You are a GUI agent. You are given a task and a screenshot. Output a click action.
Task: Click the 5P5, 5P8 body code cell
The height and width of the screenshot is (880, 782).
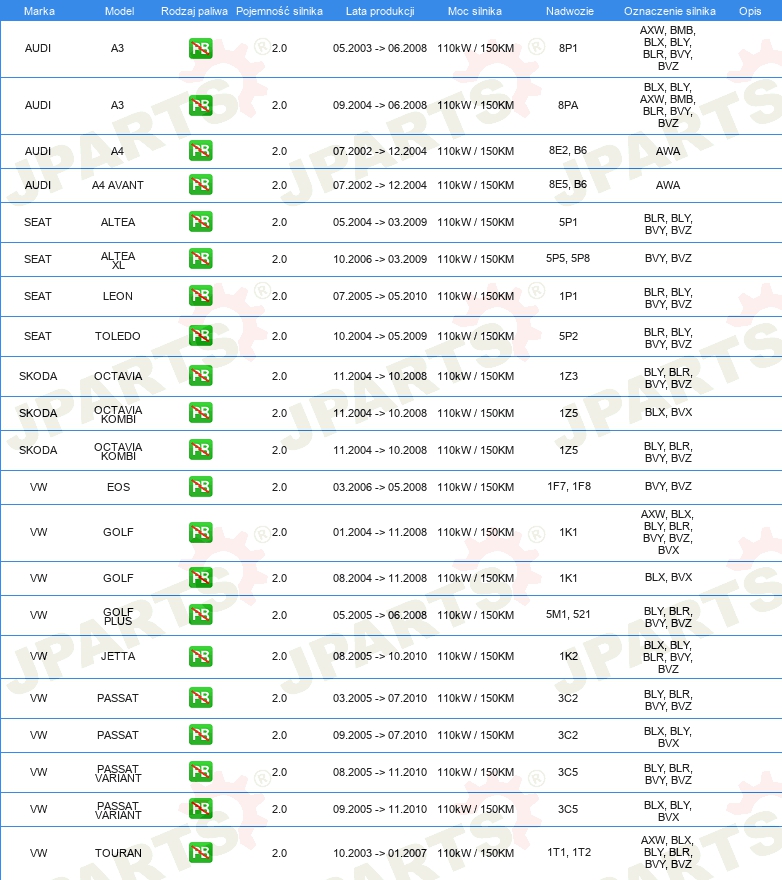(x=568, y=258)
